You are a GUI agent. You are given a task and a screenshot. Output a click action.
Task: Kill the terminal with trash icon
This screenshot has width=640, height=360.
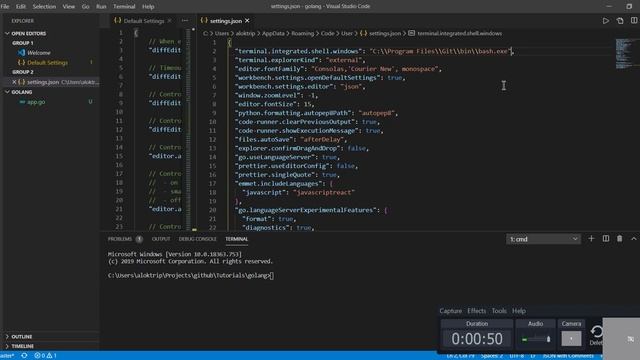[x=620, y=239]
